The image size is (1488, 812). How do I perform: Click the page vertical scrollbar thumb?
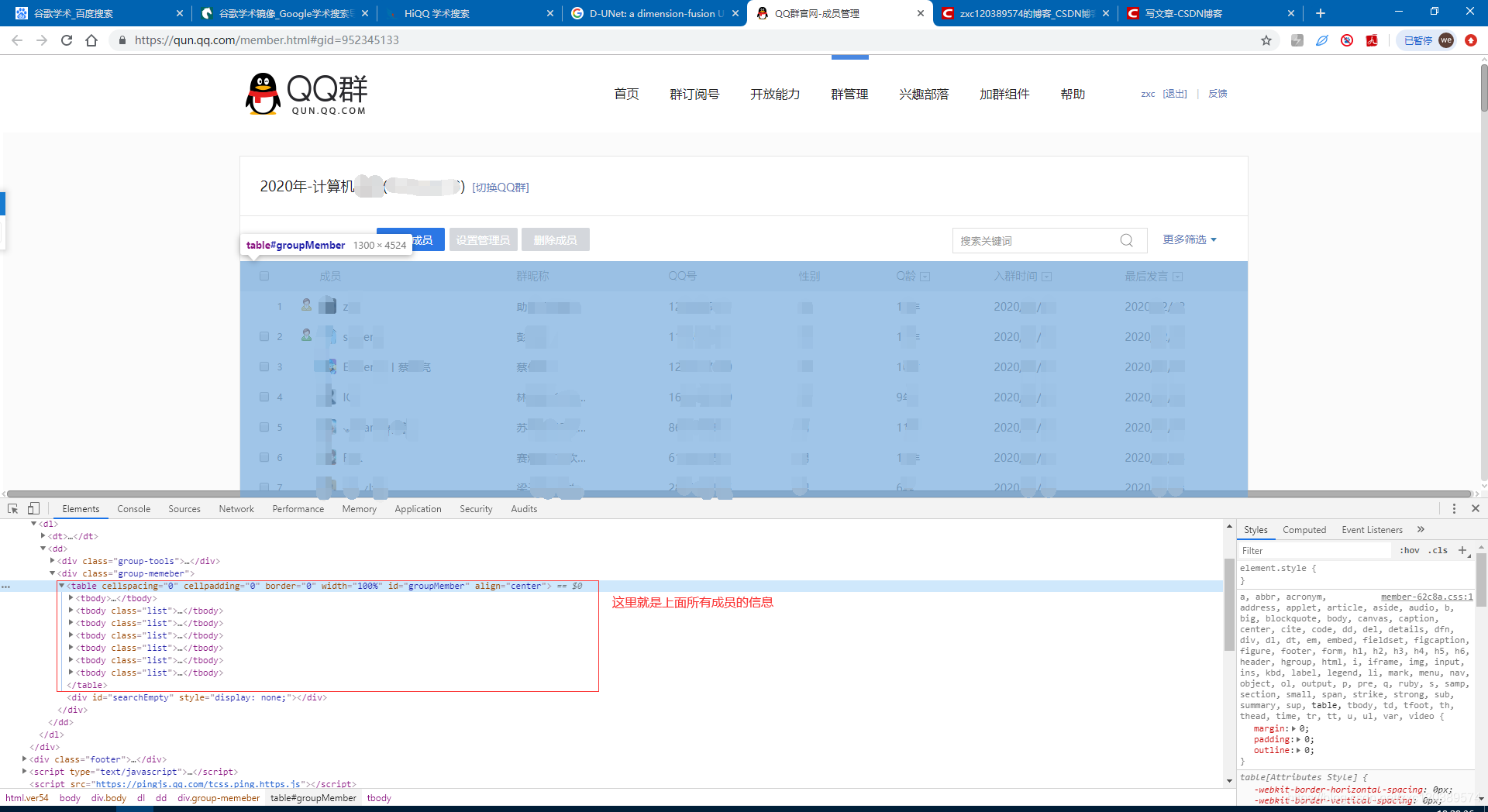pos(1483,87)
